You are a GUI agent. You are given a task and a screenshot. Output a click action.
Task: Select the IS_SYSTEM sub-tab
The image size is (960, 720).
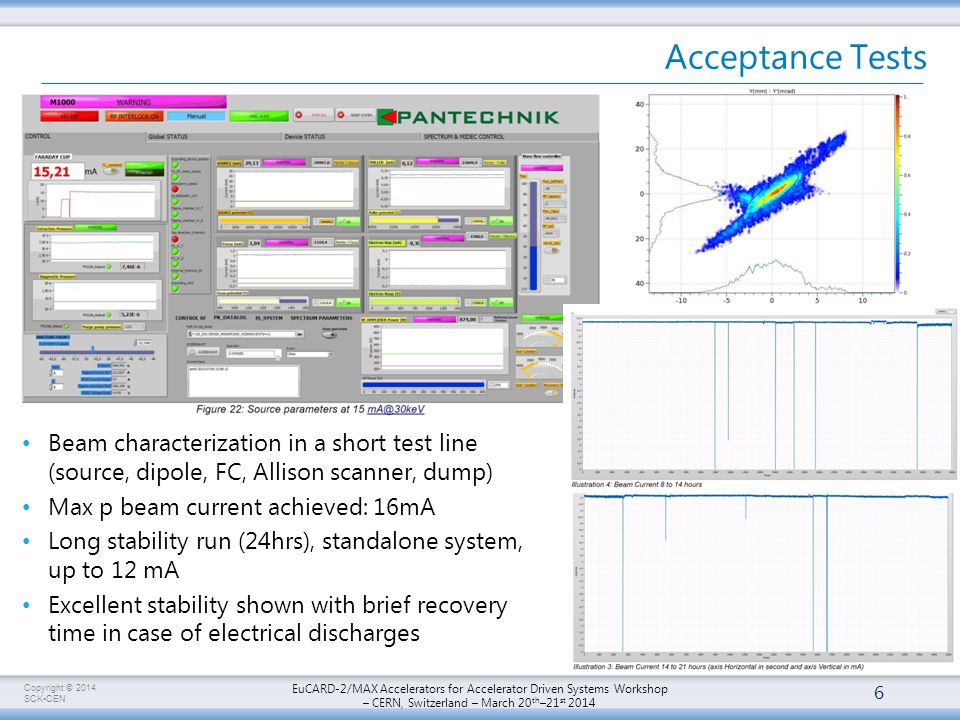tap(269, 318)
